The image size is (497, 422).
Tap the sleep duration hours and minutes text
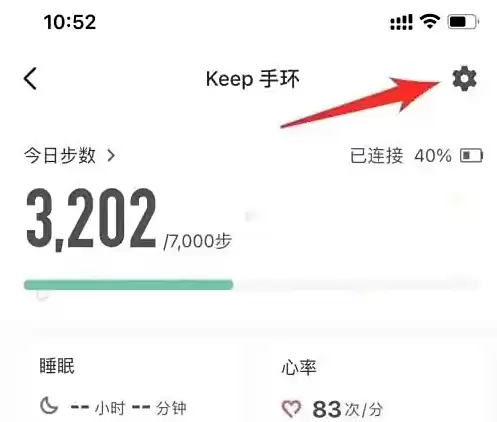(128, 408)
